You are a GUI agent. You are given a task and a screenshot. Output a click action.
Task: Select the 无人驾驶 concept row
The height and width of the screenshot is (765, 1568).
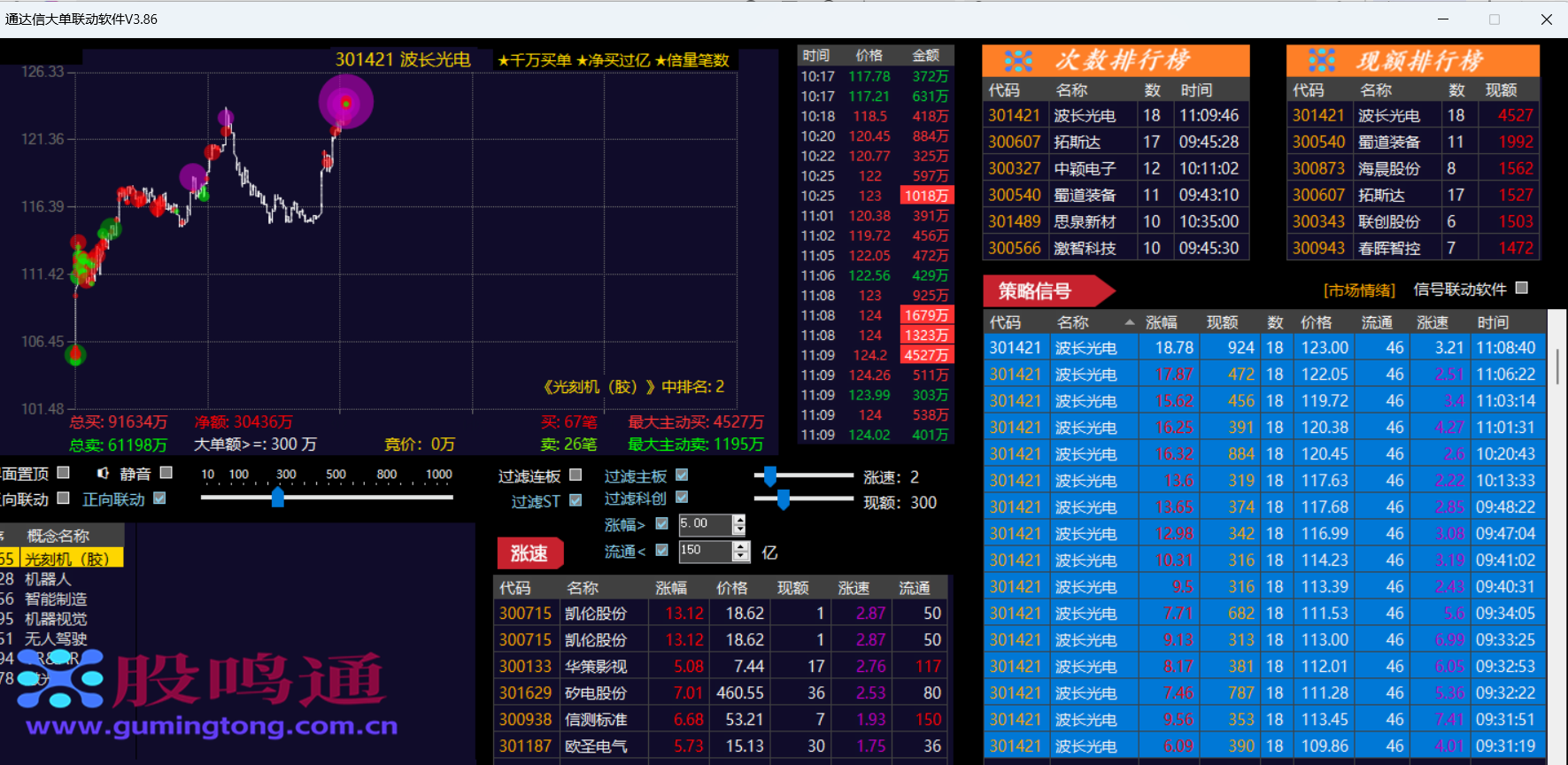(x=62, y=638)
